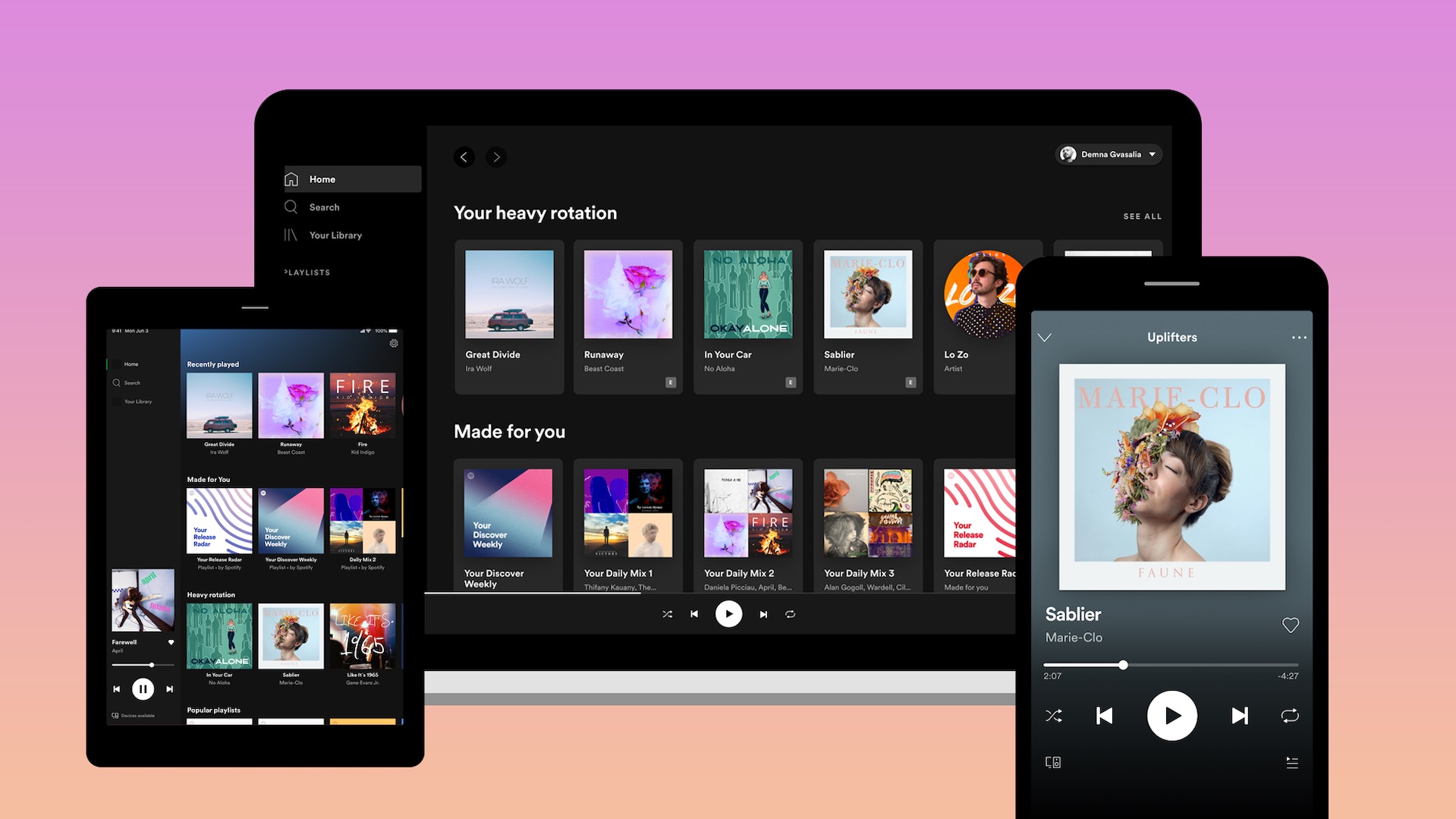This screenshot has width=1456, height=819.
Task: Open the devices icon on the phone
Action: pyautogui.click(x=1053, y=762)
